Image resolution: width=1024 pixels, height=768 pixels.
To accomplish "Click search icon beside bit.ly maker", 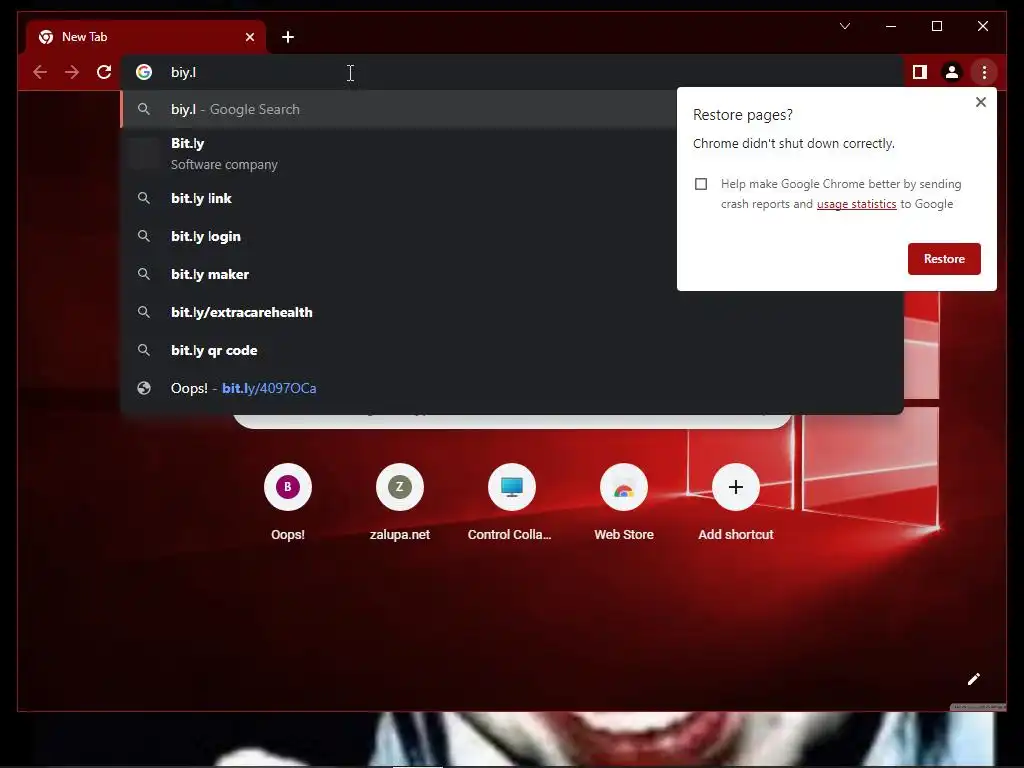I will 144,274.
